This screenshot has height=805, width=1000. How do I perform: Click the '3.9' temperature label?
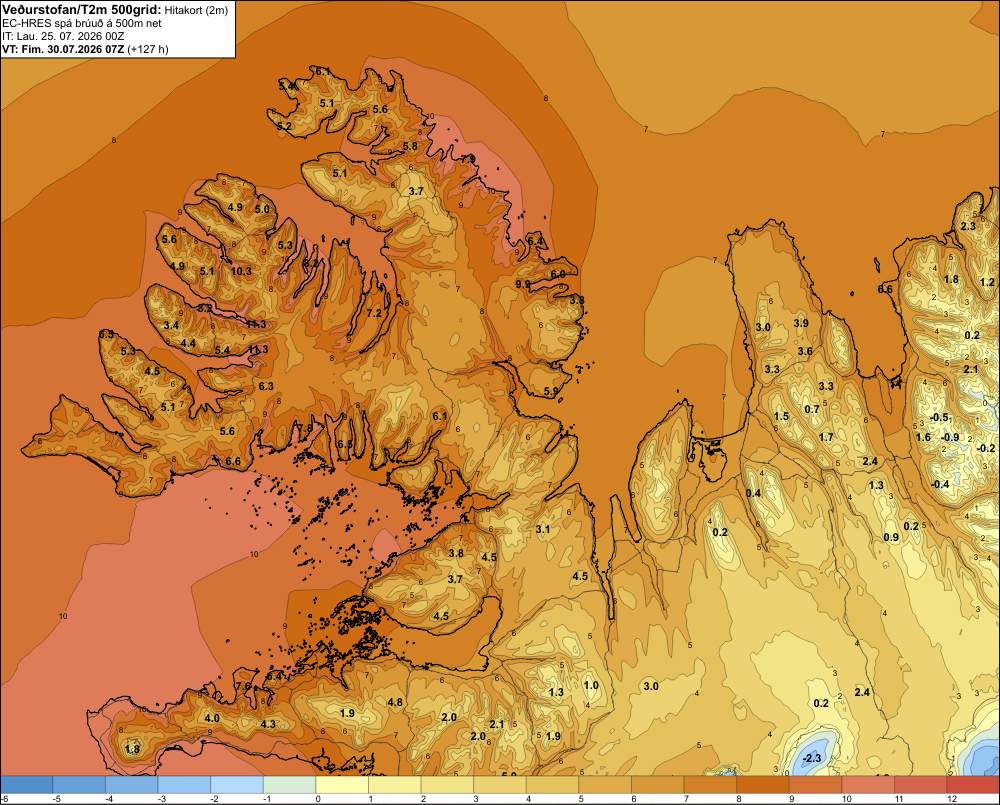tap(801, 323)
